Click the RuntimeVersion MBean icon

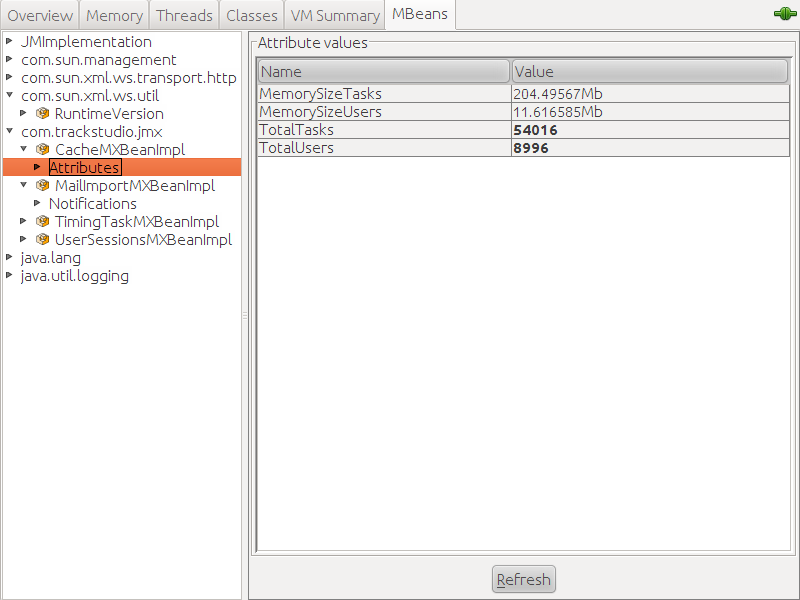(43, 114)
